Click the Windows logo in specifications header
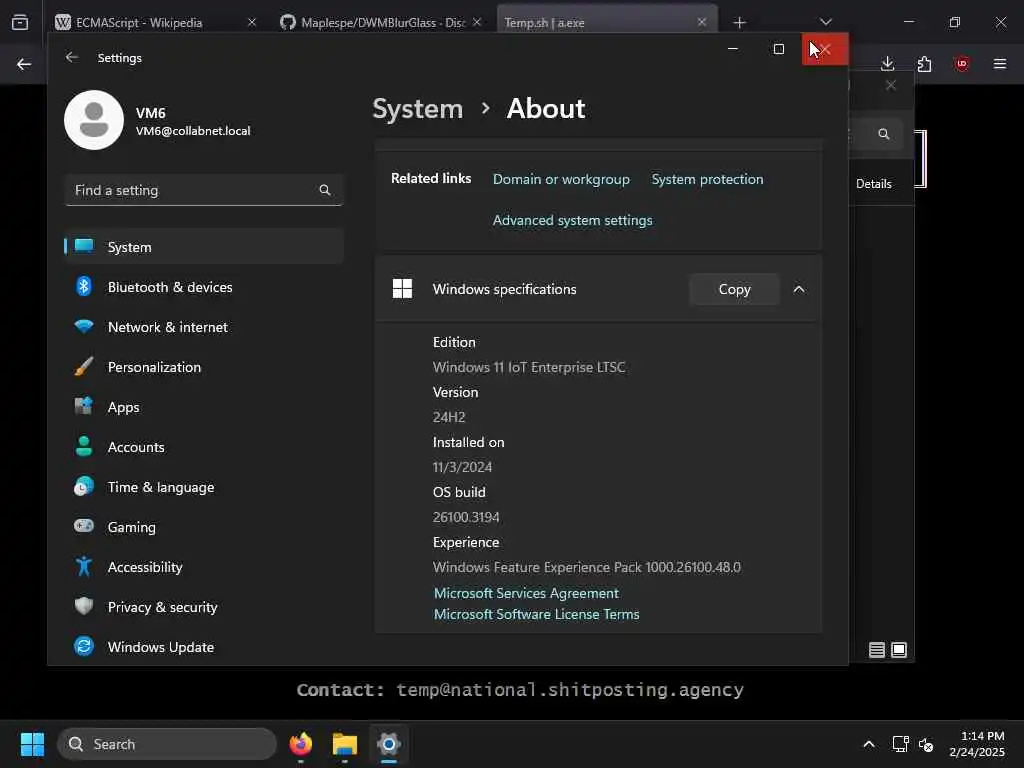 click(x=402, y=289)
